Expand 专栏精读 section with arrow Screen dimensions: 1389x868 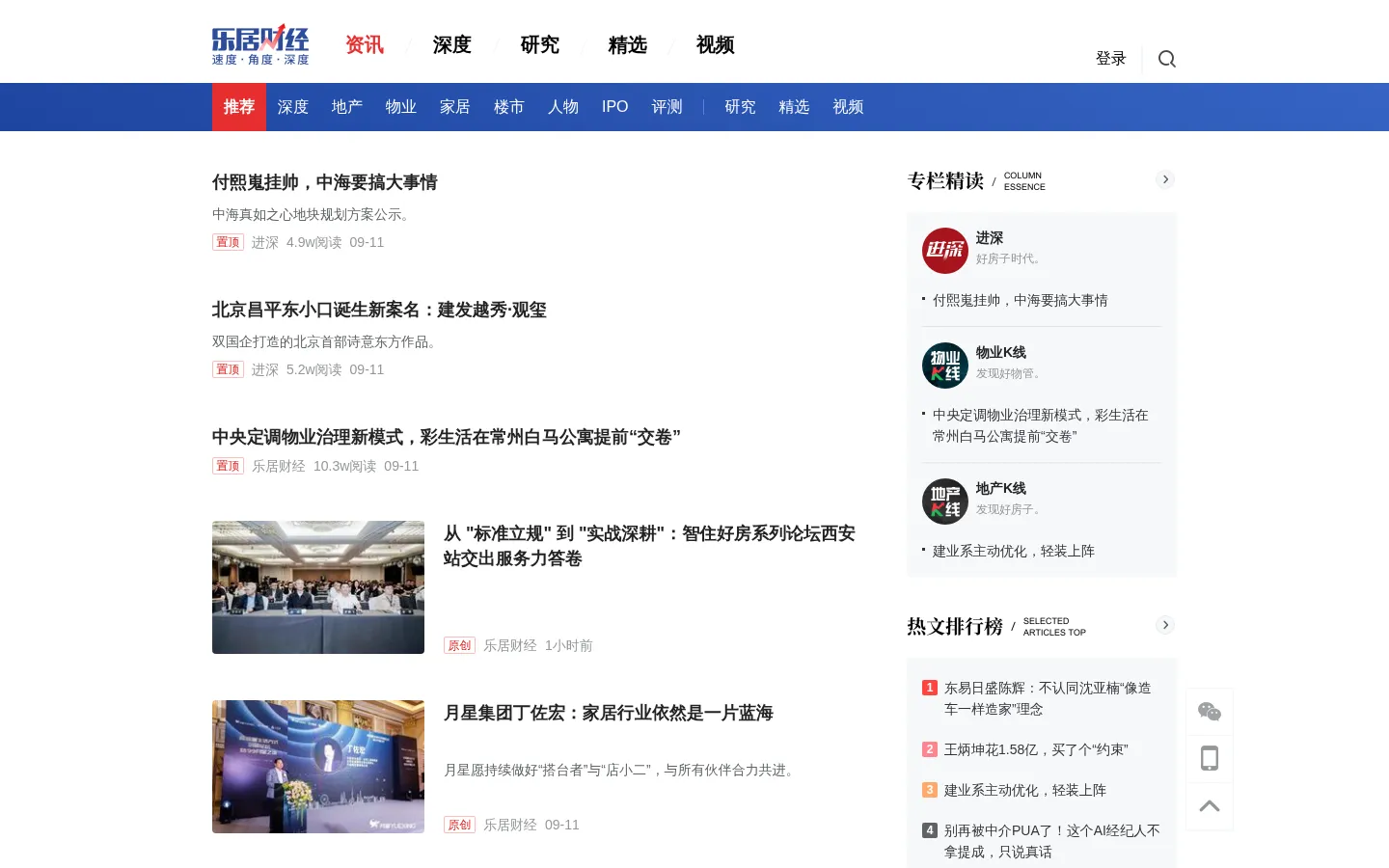click(x=1165, y=179)
